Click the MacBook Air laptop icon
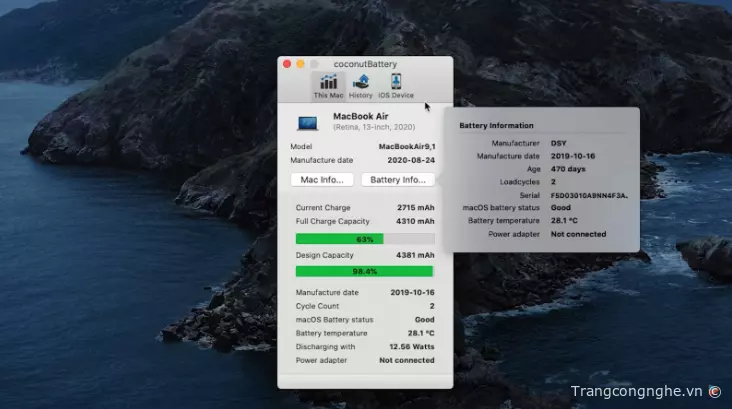The width and height of the screenshot is (732, 409). pos(308,123)
